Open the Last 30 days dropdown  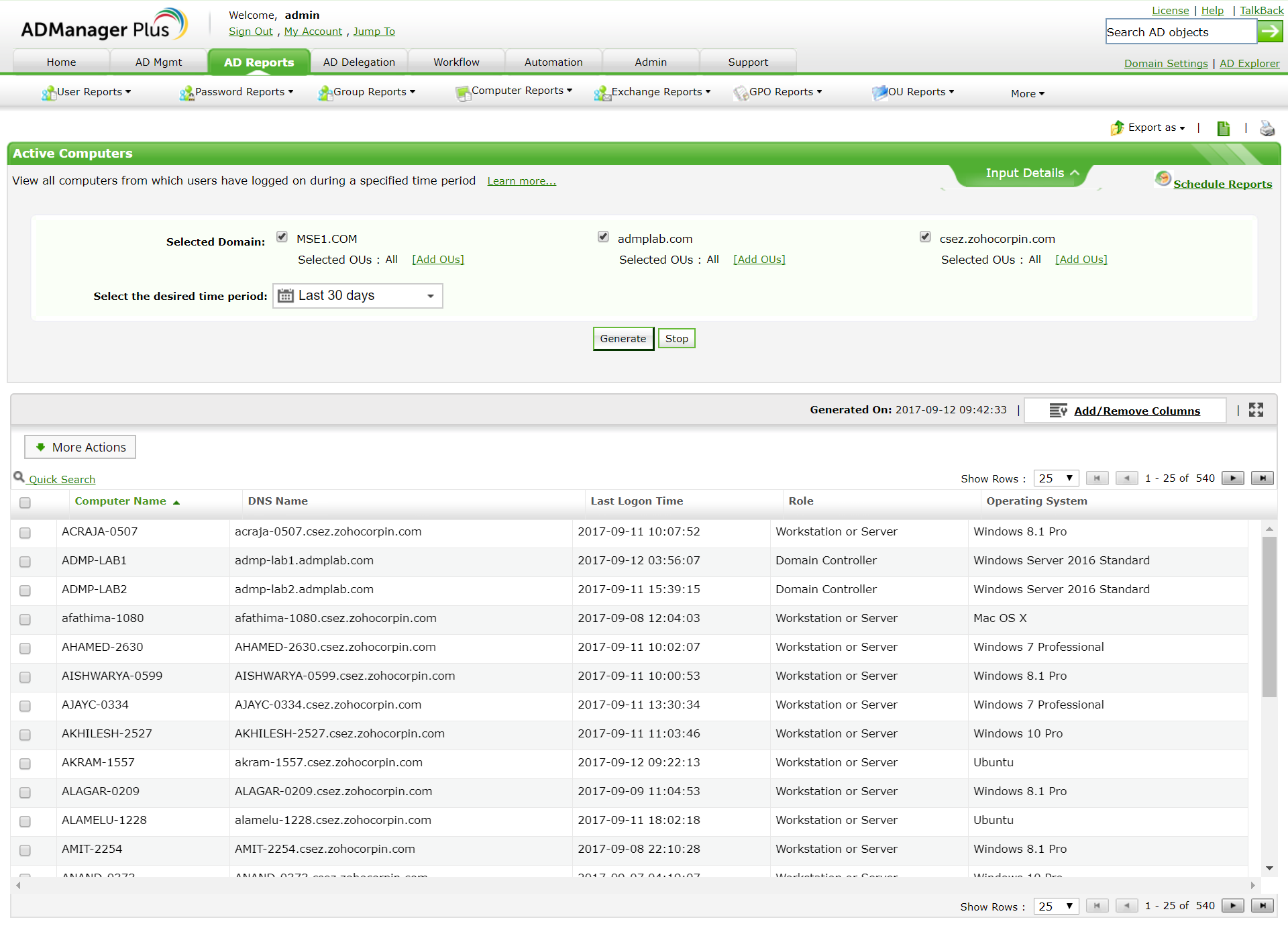point(358,296)
